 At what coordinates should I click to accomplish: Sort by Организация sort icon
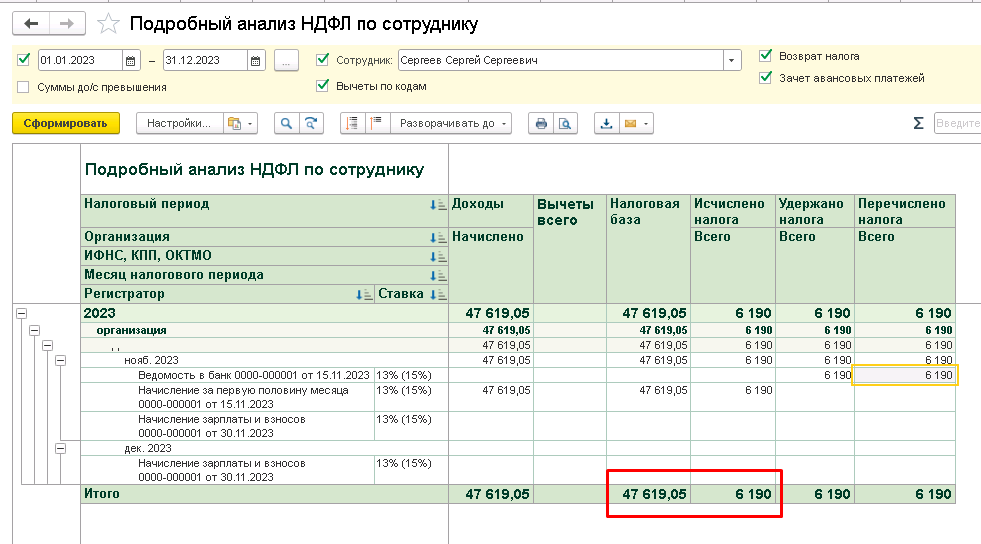coord(438,237)
